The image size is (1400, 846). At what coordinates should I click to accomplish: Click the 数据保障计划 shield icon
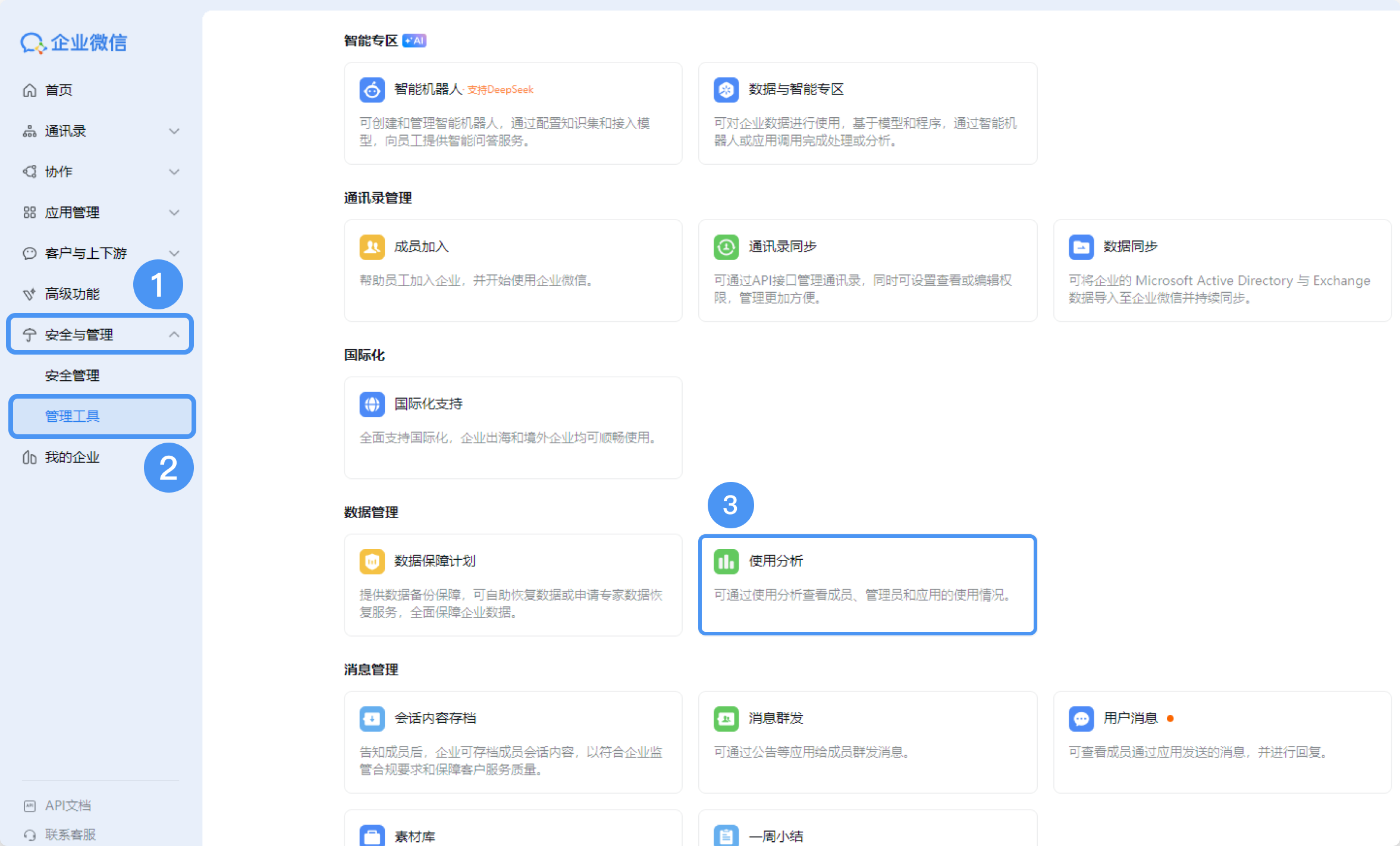(372, 561)
